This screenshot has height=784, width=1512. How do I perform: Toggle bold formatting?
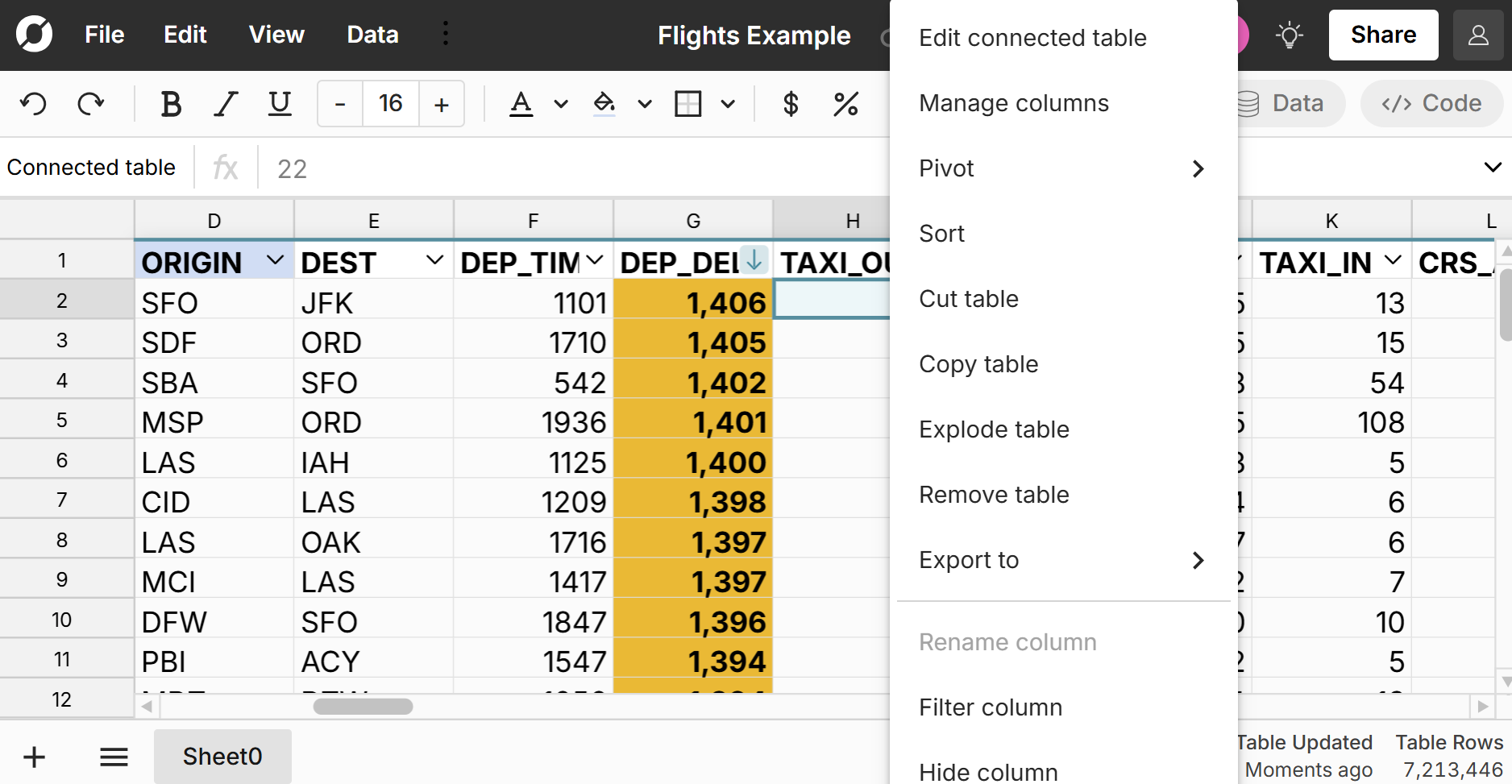click(x=170, y=103)
